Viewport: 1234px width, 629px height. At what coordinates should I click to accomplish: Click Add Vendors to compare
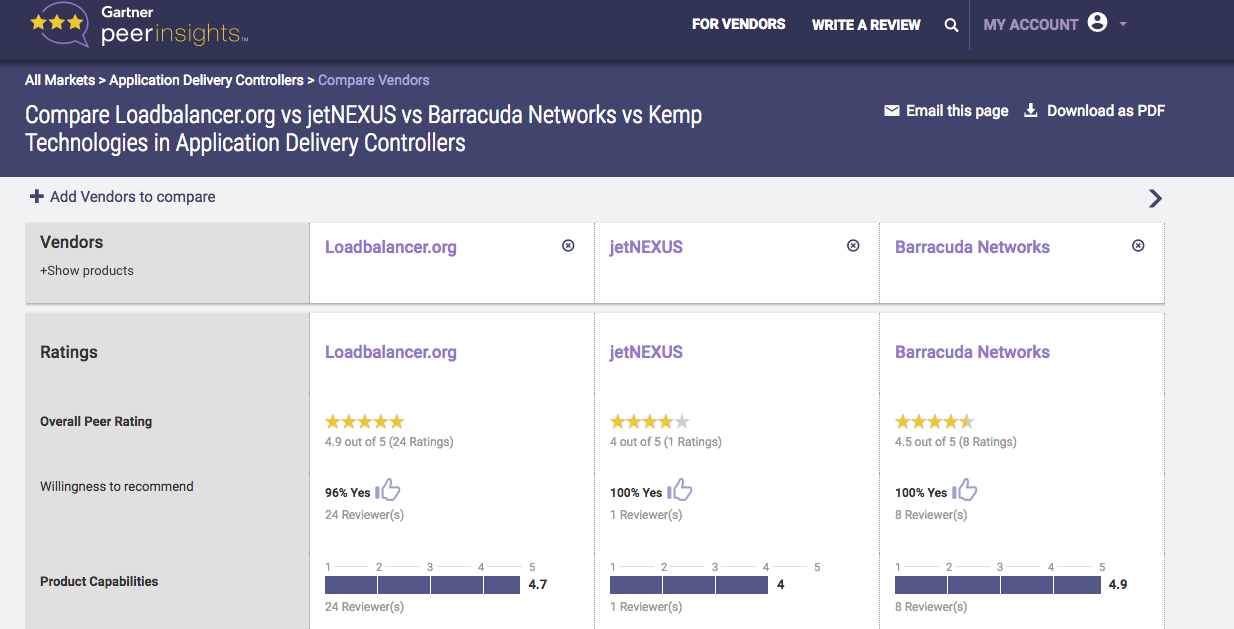tap(133, 197)
